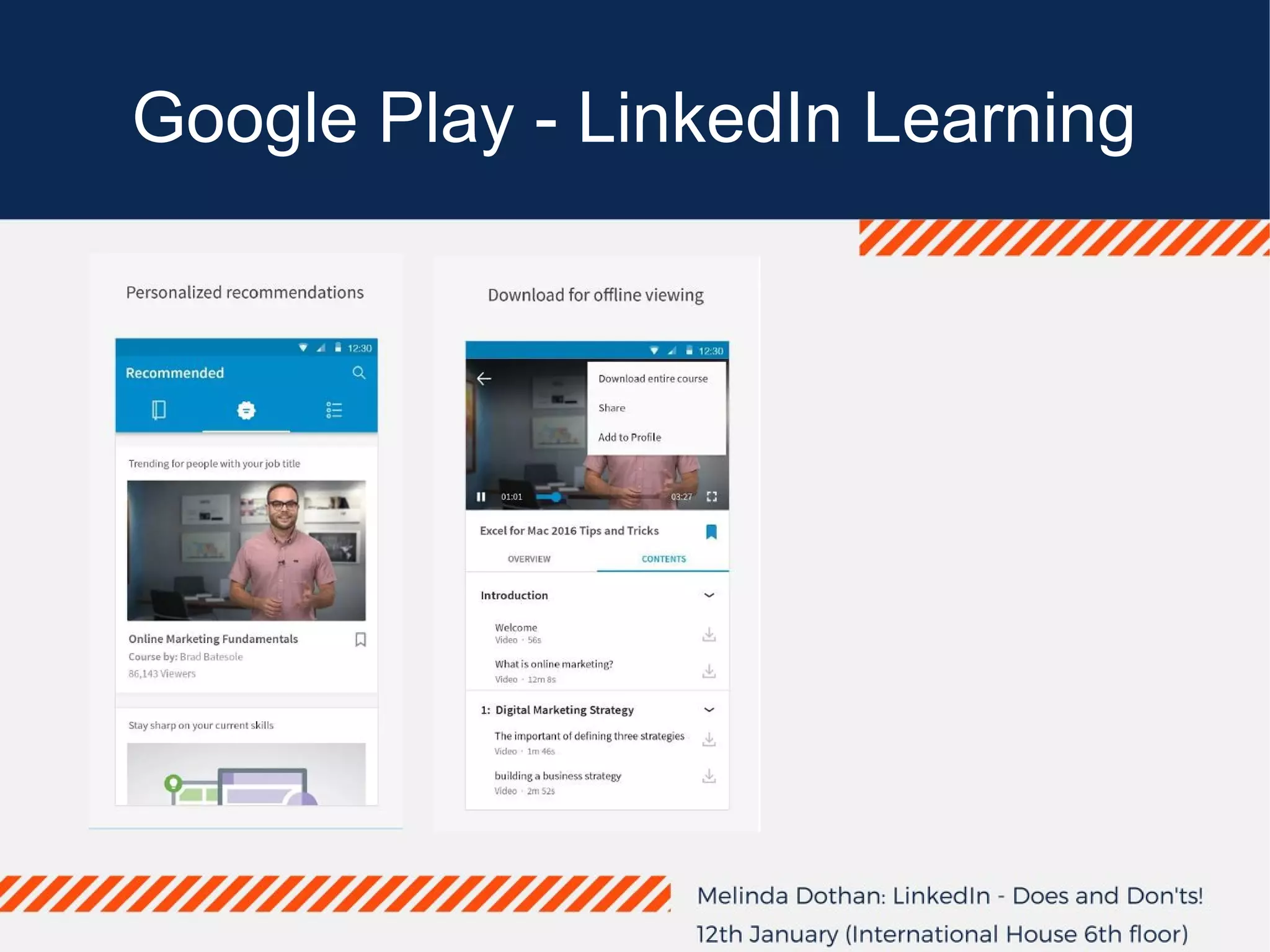The width and height of the screenshot is (1270, 952).
Task: Click the Online Marketing Fundamentals title
Action: click(213, 639)
